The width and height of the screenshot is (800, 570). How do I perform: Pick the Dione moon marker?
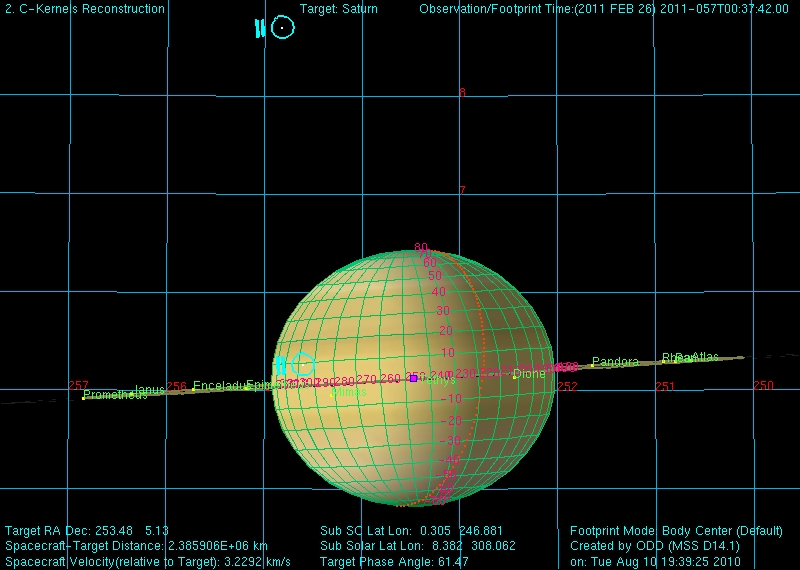point(514,377)
